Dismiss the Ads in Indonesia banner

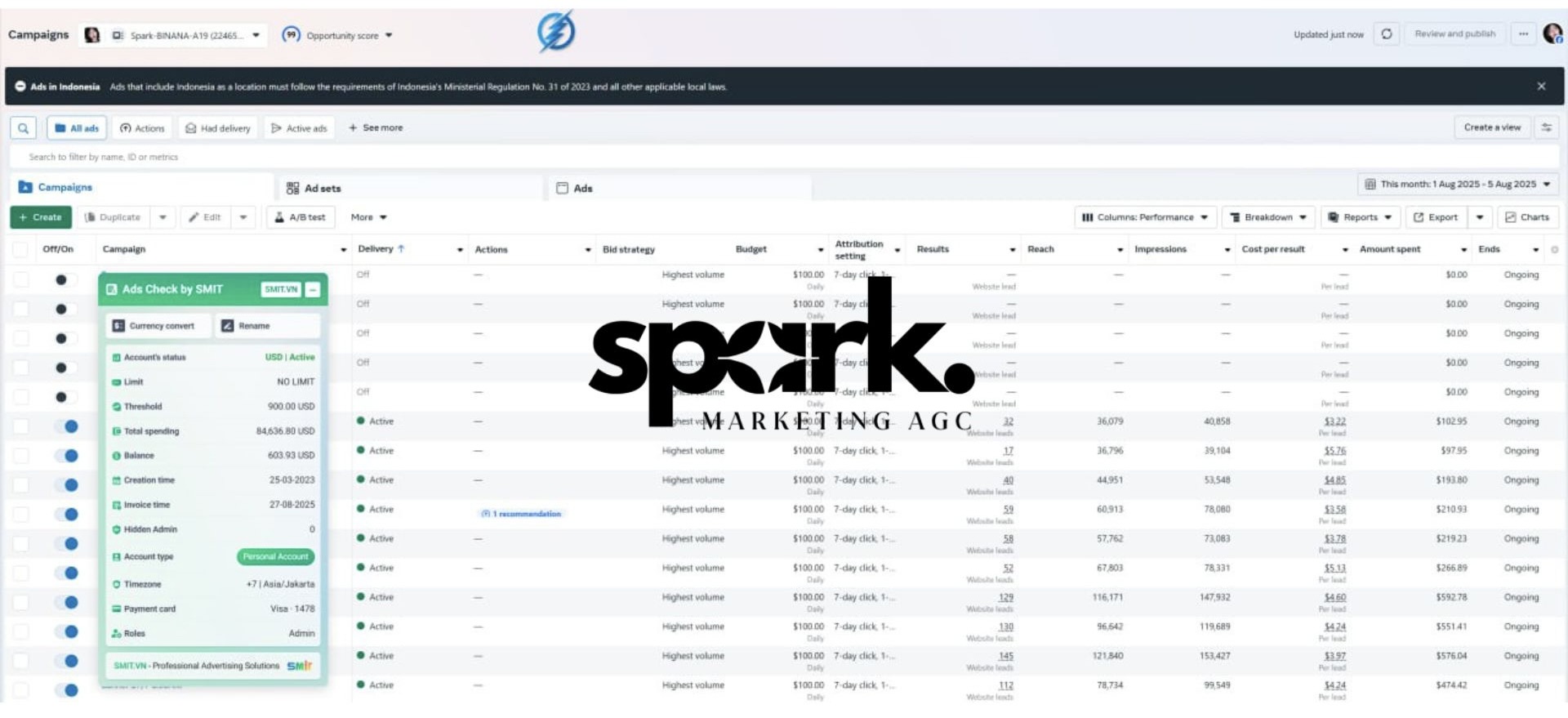click(x=1541, y=87)
